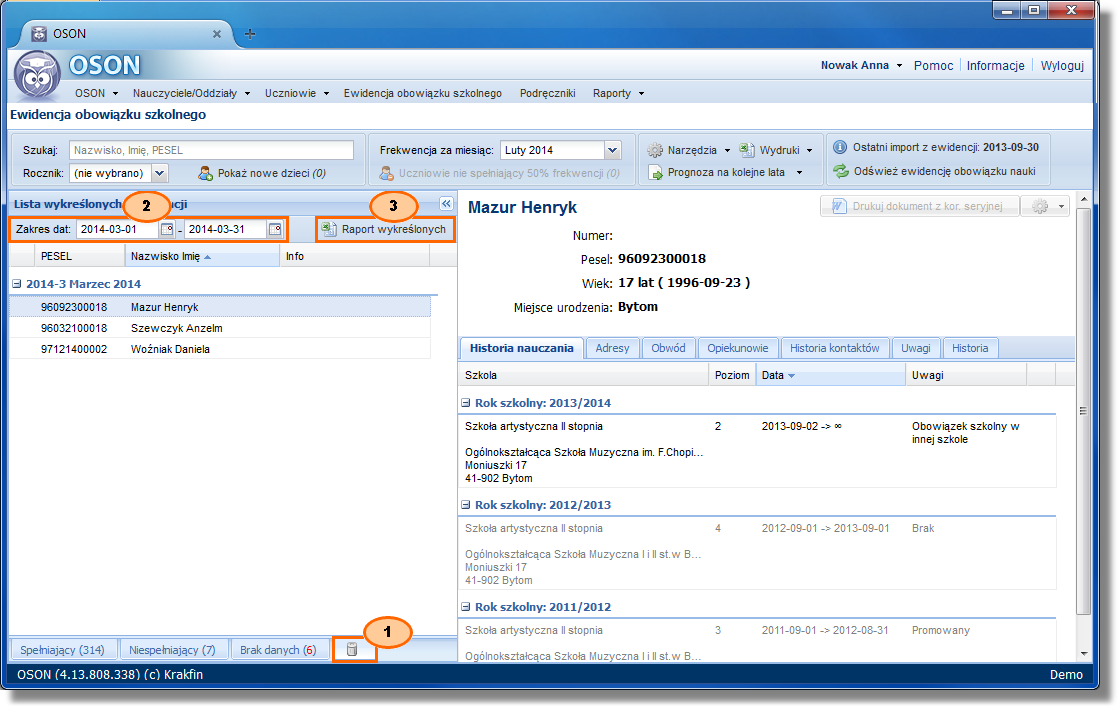The height and width of the screenshot is (709, 1119).
Task: Switch to the Adresy tab
Action: coord(612,348)
